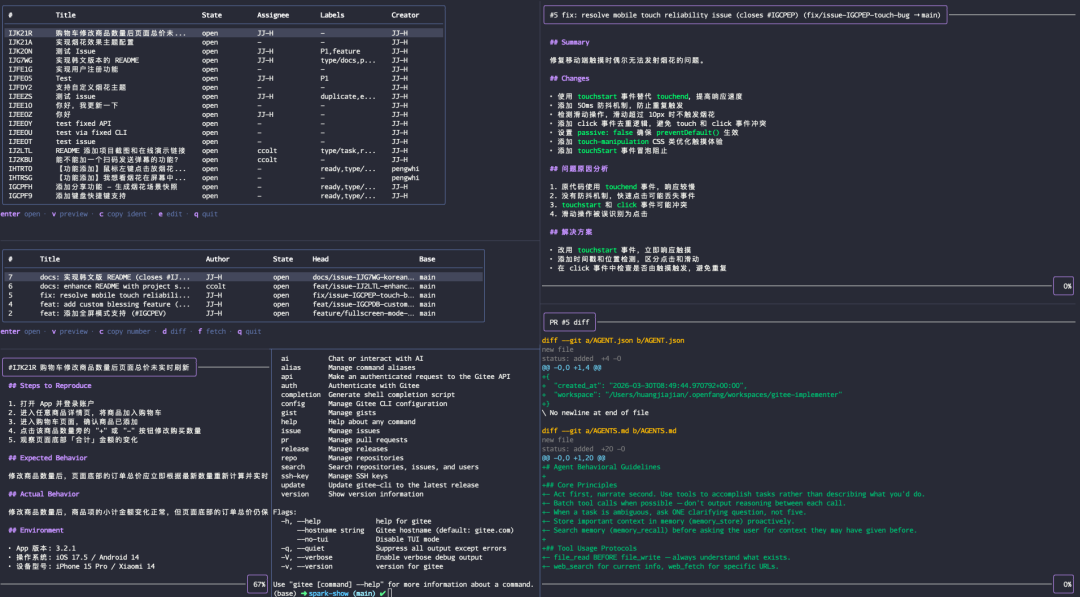Screen dimensions: 1080x597
Task: Click 0% scroll indicator of PR diff panel
Action: [1064, 584]
